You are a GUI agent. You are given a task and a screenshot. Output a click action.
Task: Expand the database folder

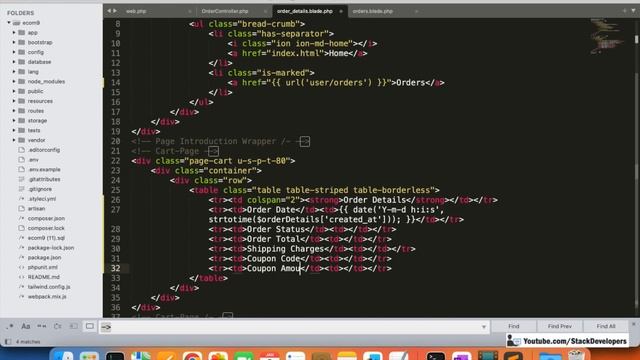14,62
